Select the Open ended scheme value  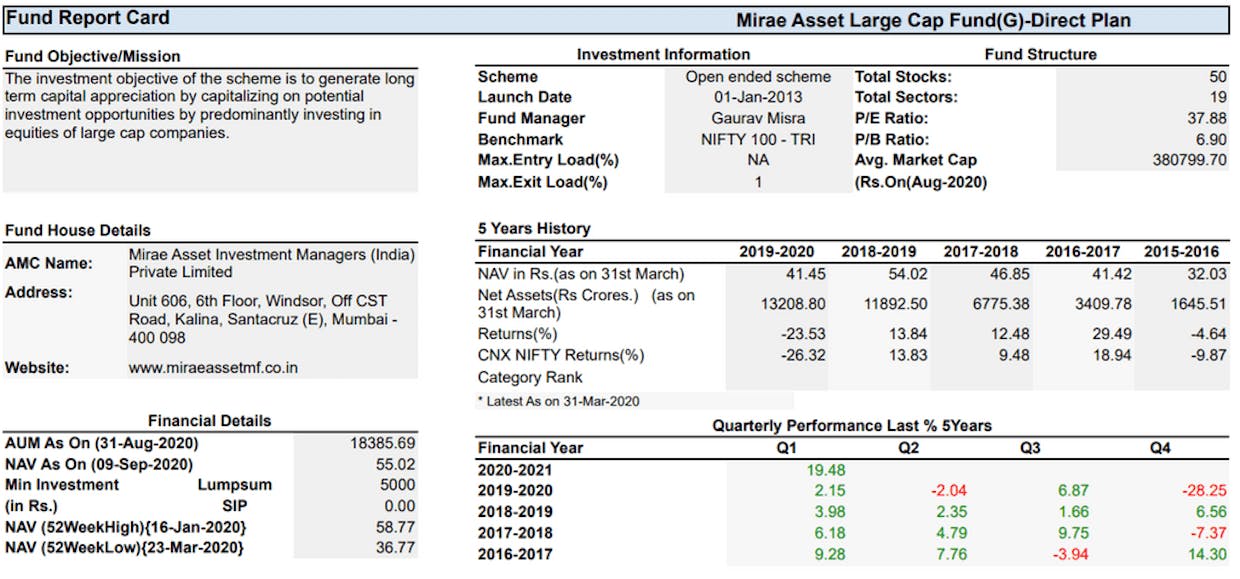point(758,77)
